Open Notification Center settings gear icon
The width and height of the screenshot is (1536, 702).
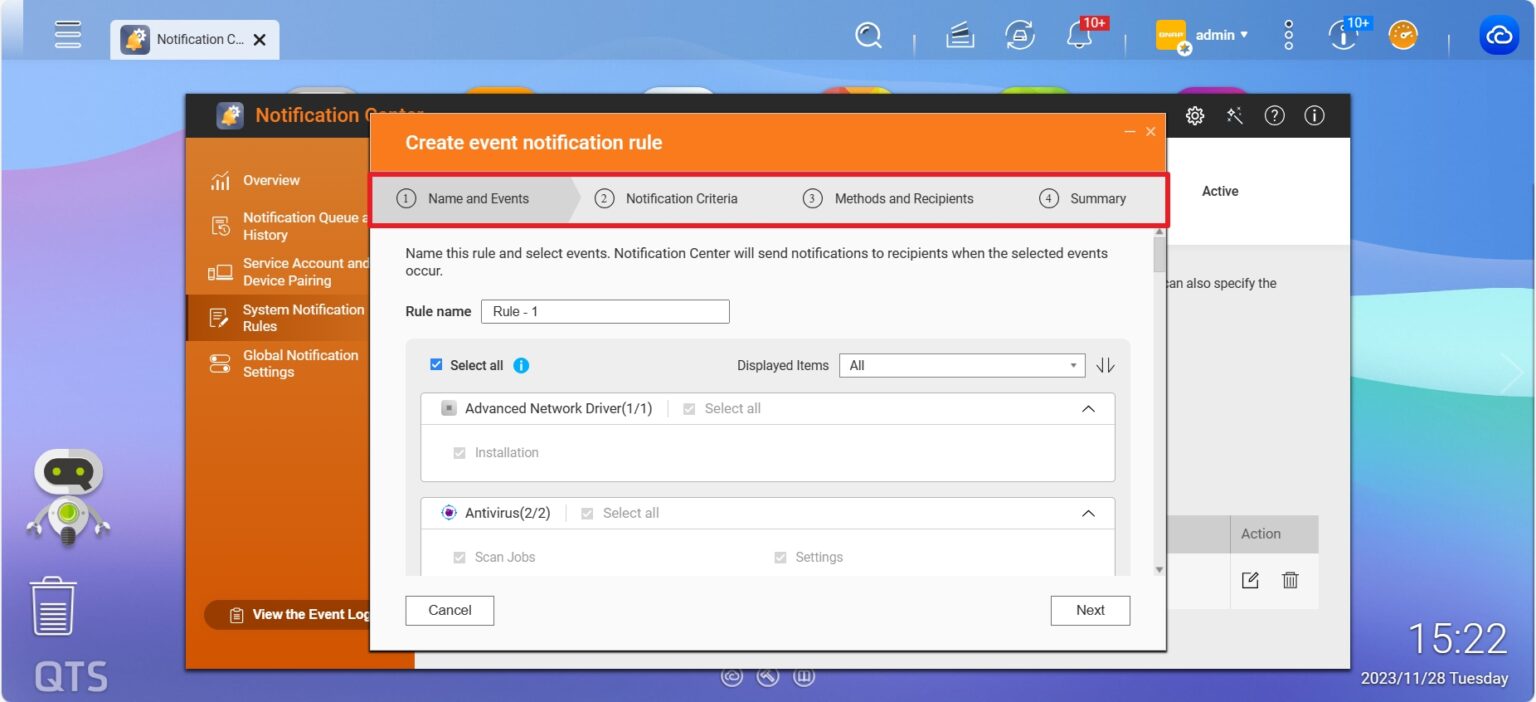[x=1195, y=116]
